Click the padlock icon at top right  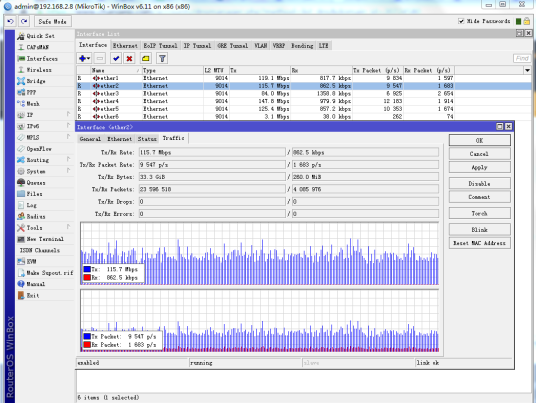(x=526, y=21)
